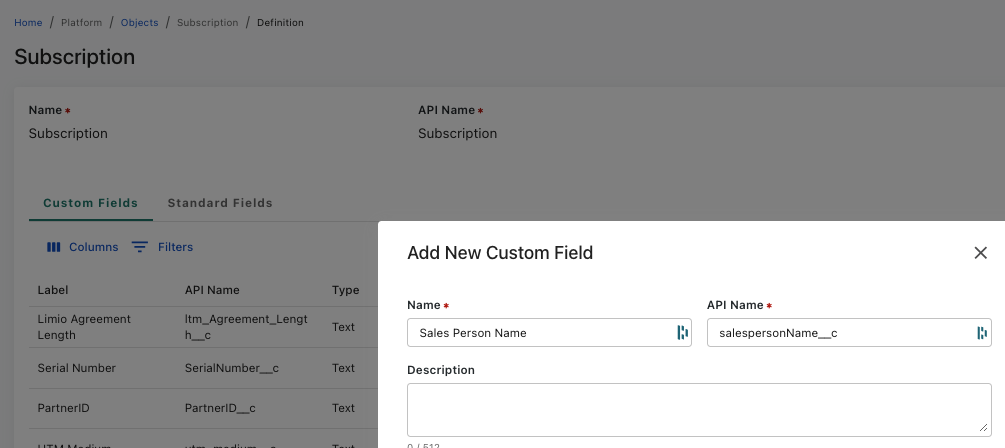
Task: Open the Columns chooser
Action: (x=83, y=247)
